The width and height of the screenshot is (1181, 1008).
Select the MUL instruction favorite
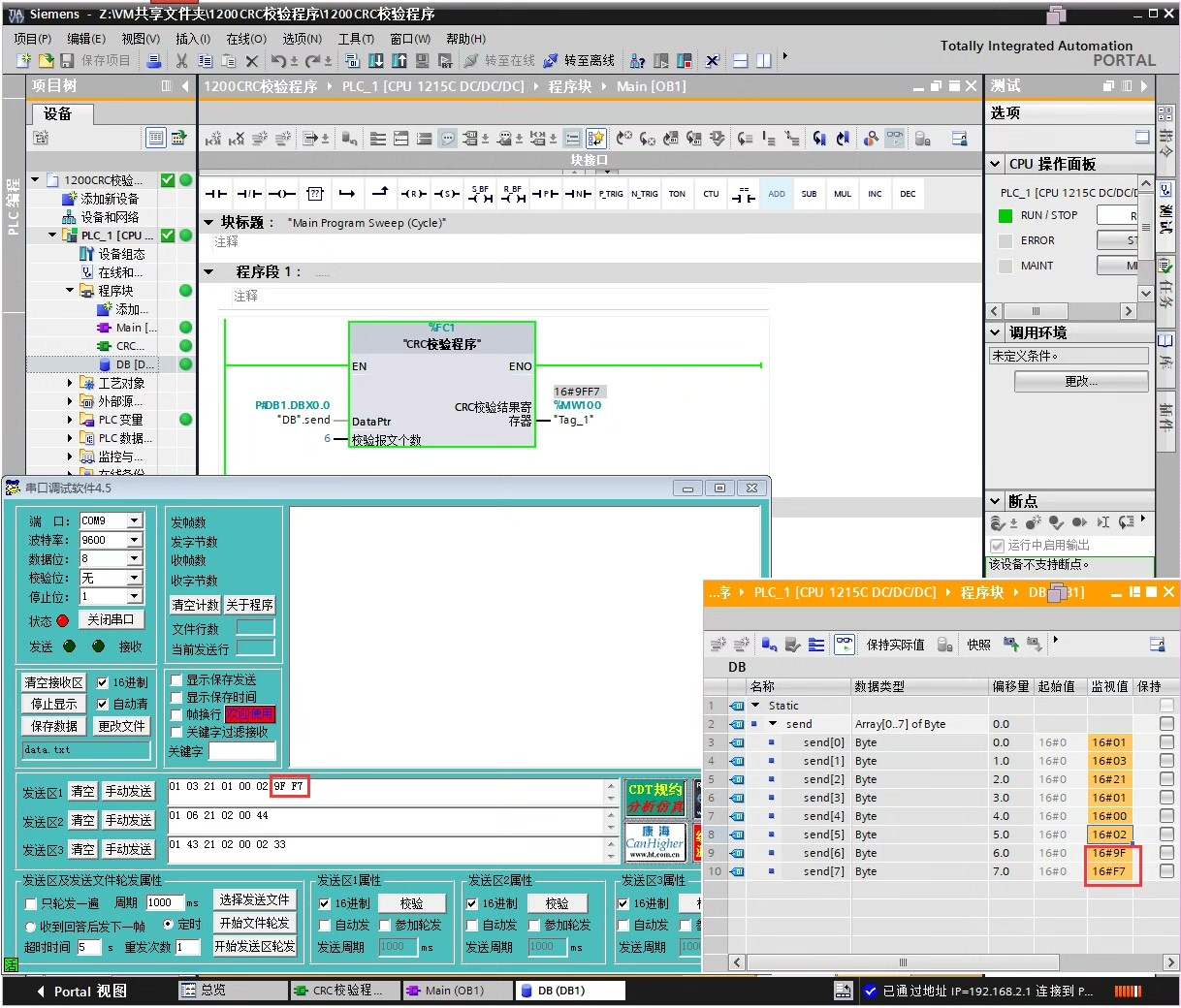pyautogui.click(x=843, y=194)
